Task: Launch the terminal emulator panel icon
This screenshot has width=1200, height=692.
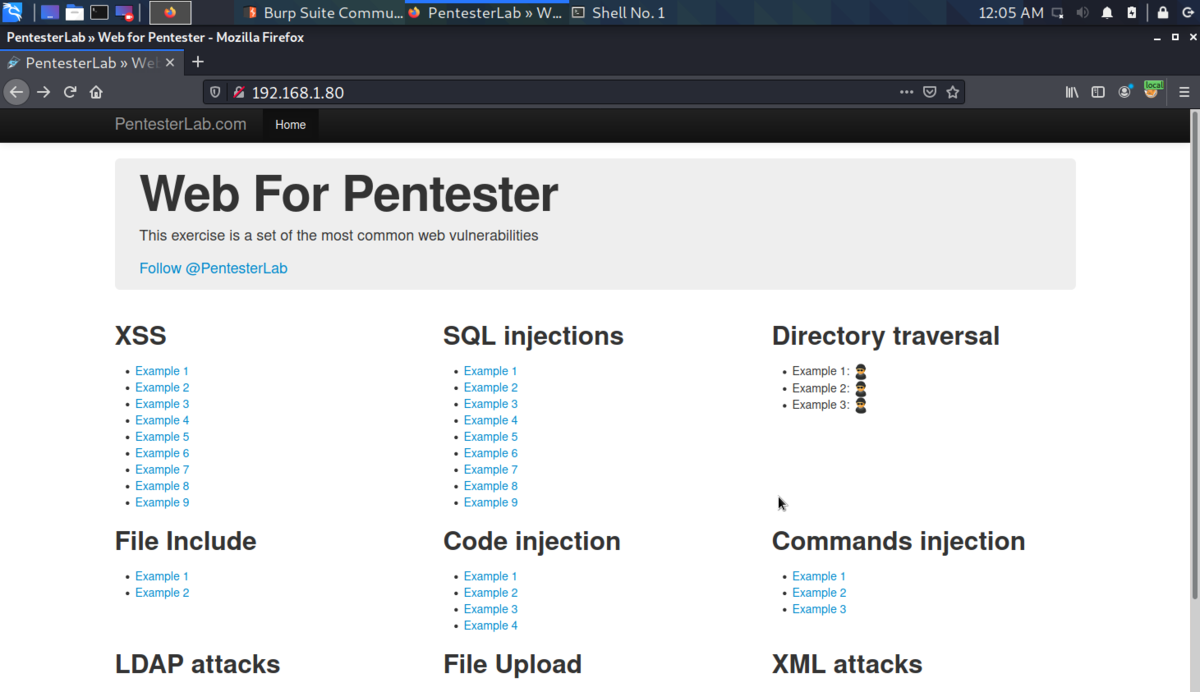Action: tap(99, 13)
